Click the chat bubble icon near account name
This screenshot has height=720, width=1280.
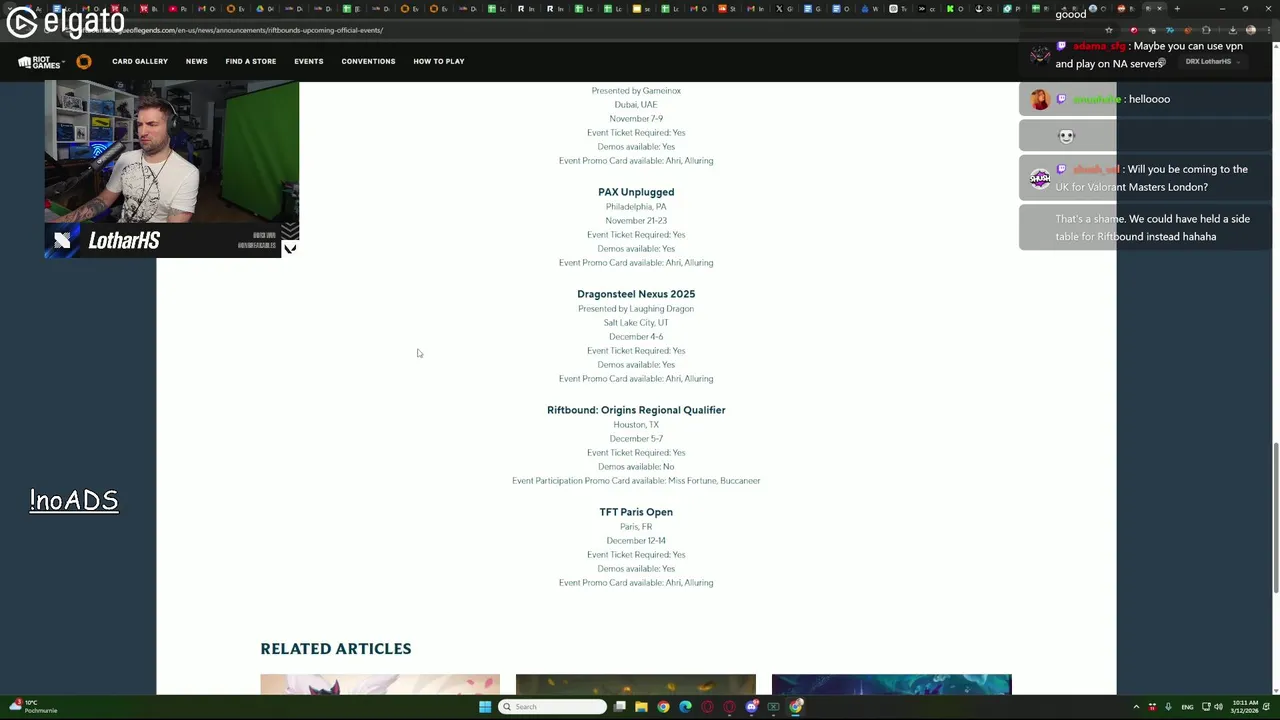[x=1162, y=61]
